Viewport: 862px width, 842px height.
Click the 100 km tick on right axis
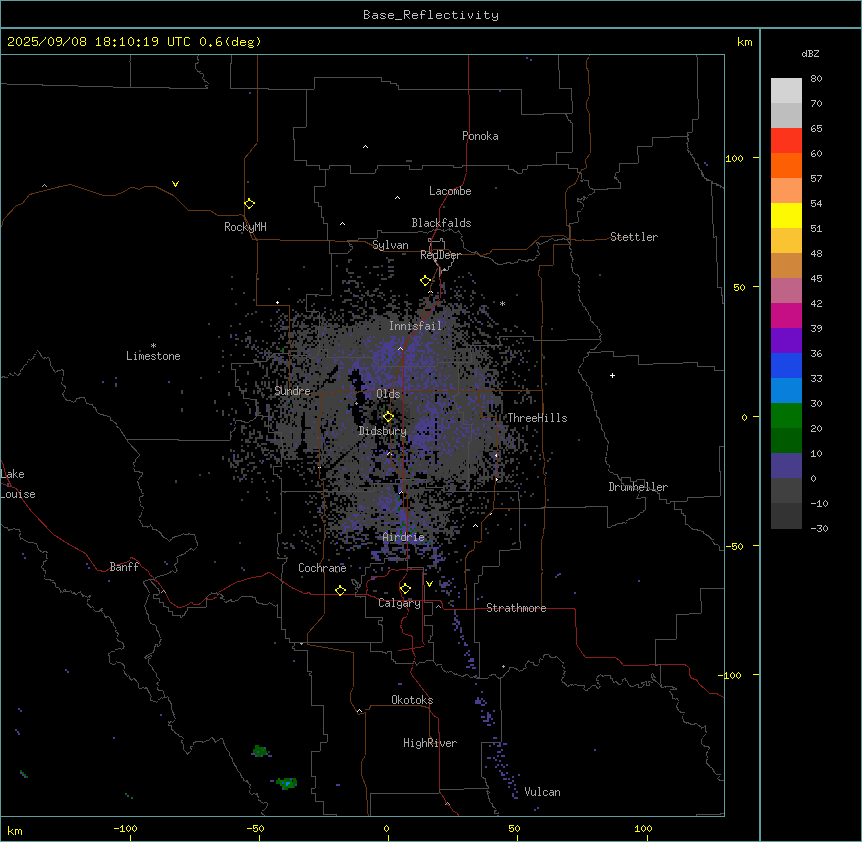click(x=734, y=158)
